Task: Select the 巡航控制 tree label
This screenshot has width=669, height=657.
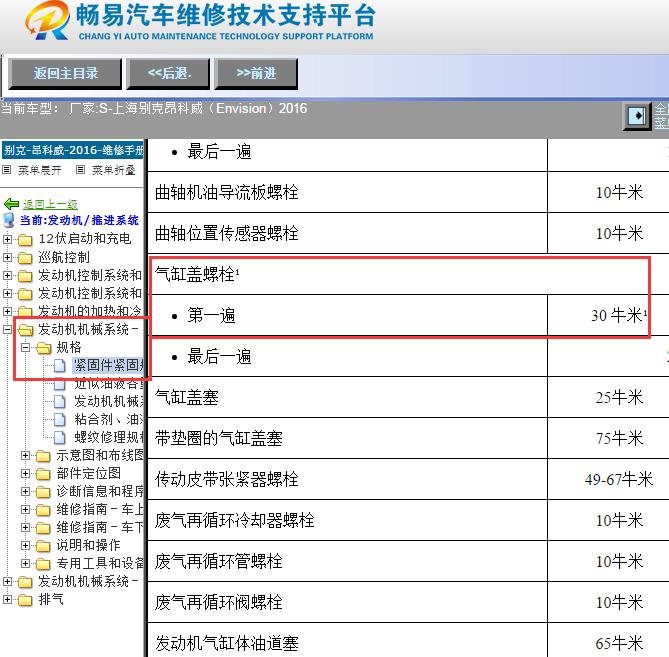Action: (64, 257)
